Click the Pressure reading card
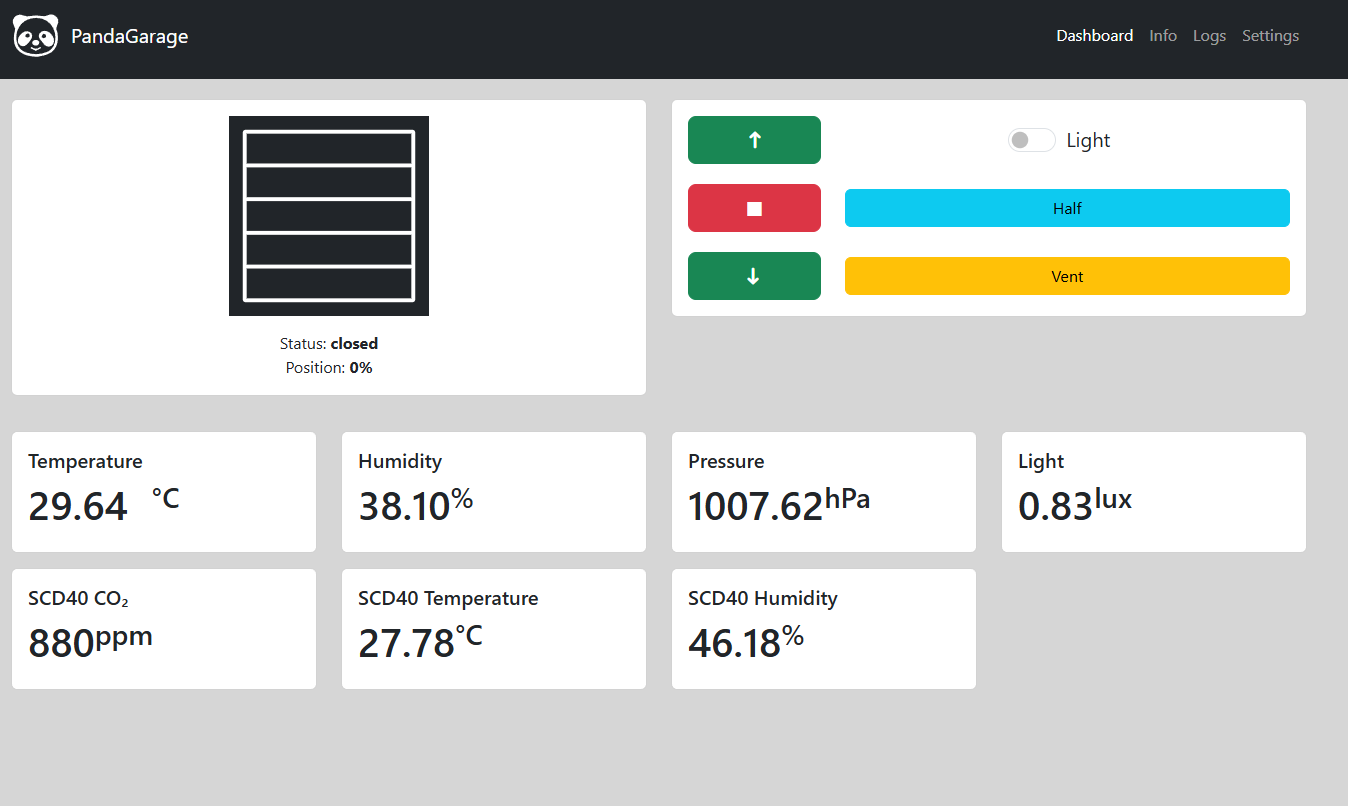This screenshot has height=806, width=1348. coord(824,492)
